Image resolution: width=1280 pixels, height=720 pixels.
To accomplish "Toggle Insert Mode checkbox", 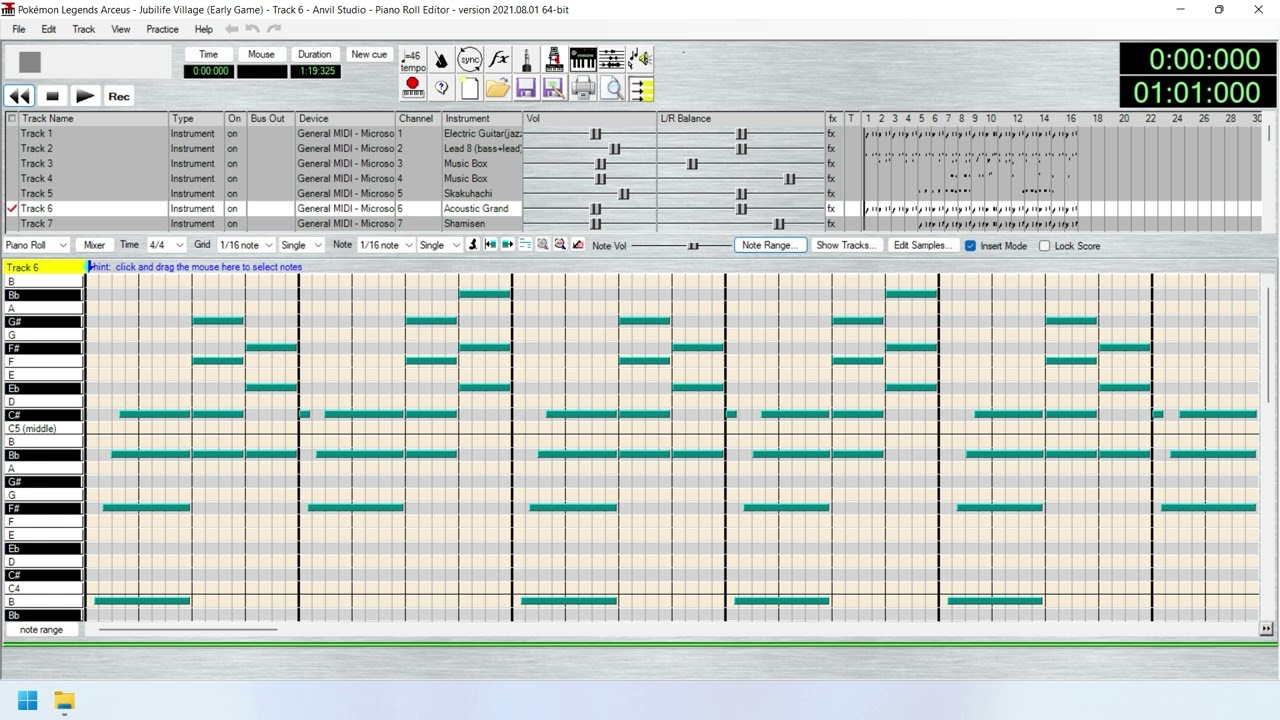I will point(970,246).
